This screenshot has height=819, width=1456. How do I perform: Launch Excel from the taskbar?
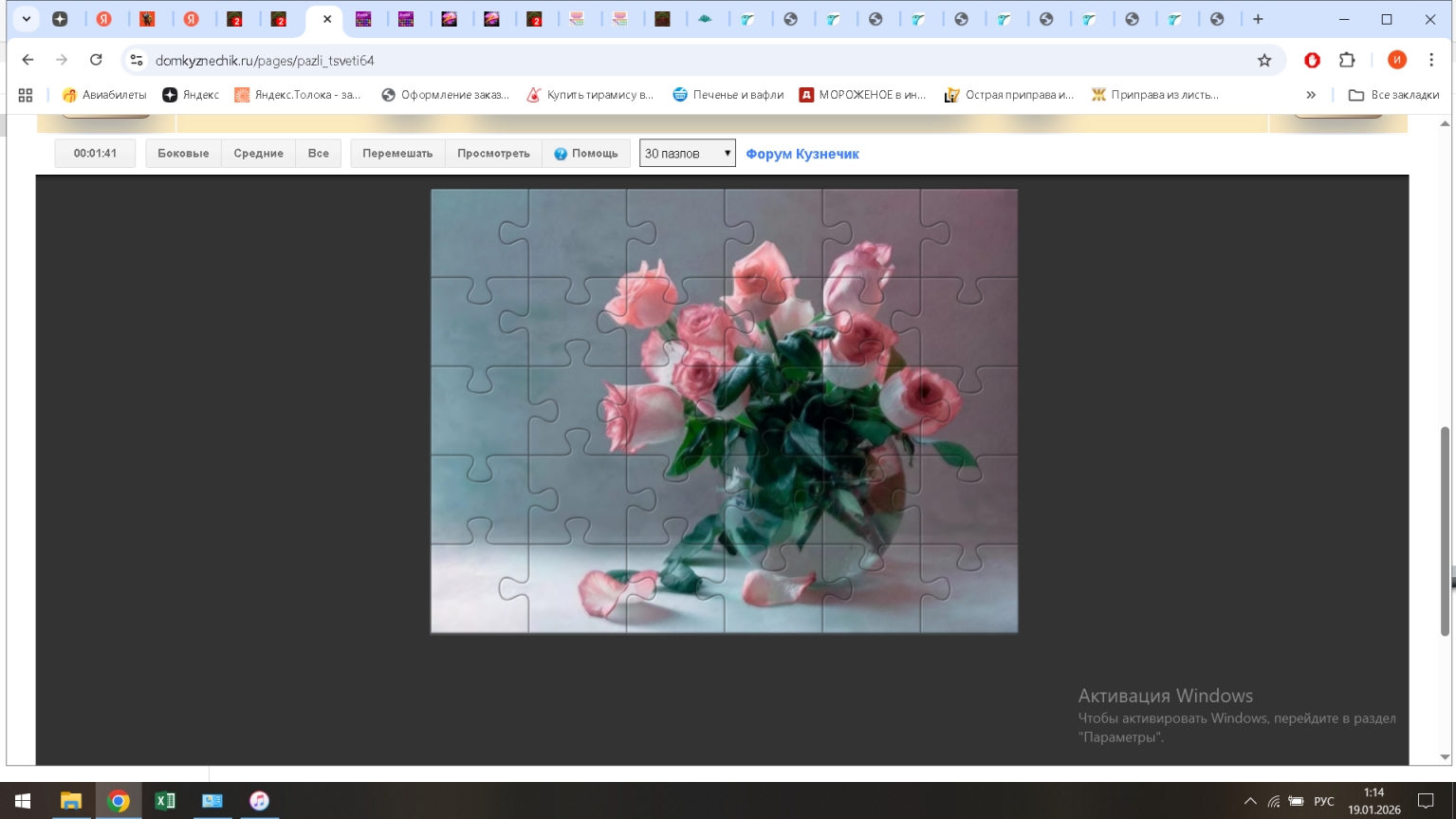click(165, 801)
